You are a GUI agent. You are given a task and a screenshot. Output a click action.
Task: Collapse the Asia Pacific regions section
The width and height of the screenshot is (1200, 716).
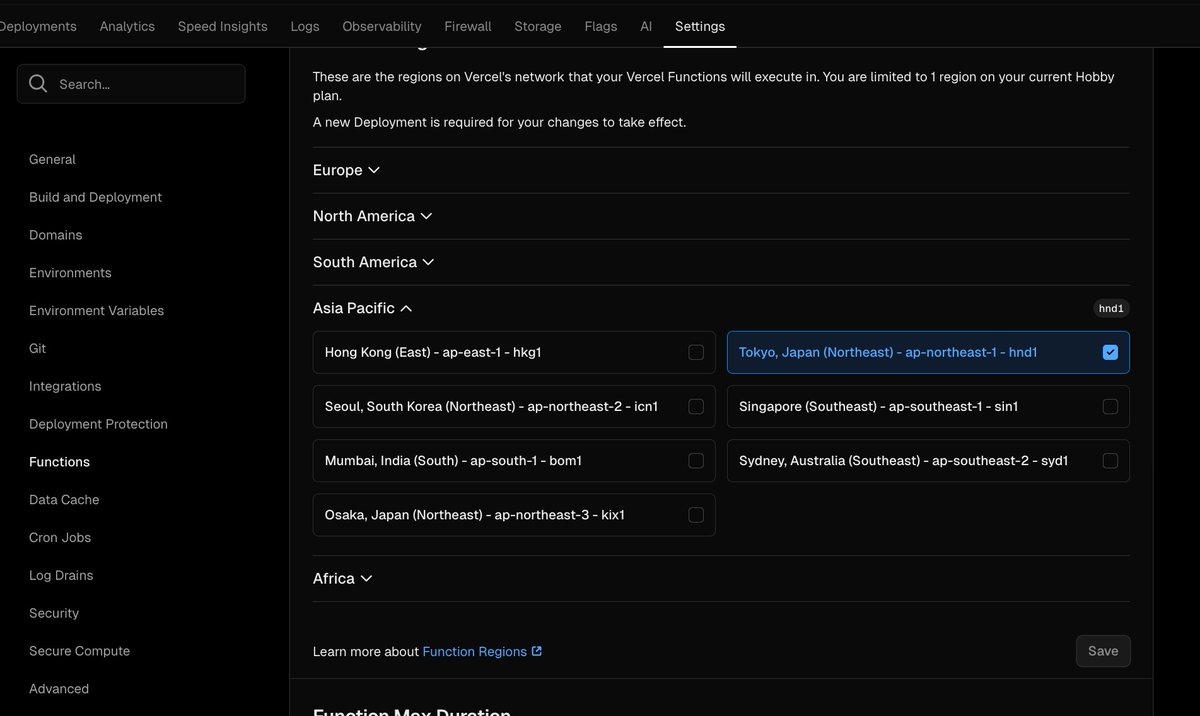362,308
